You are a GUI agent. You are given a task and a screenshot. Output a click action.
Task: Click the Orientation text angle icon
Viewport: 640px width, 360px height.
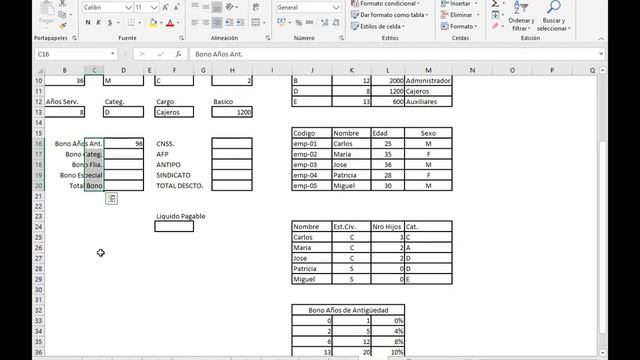click(230, 7)
